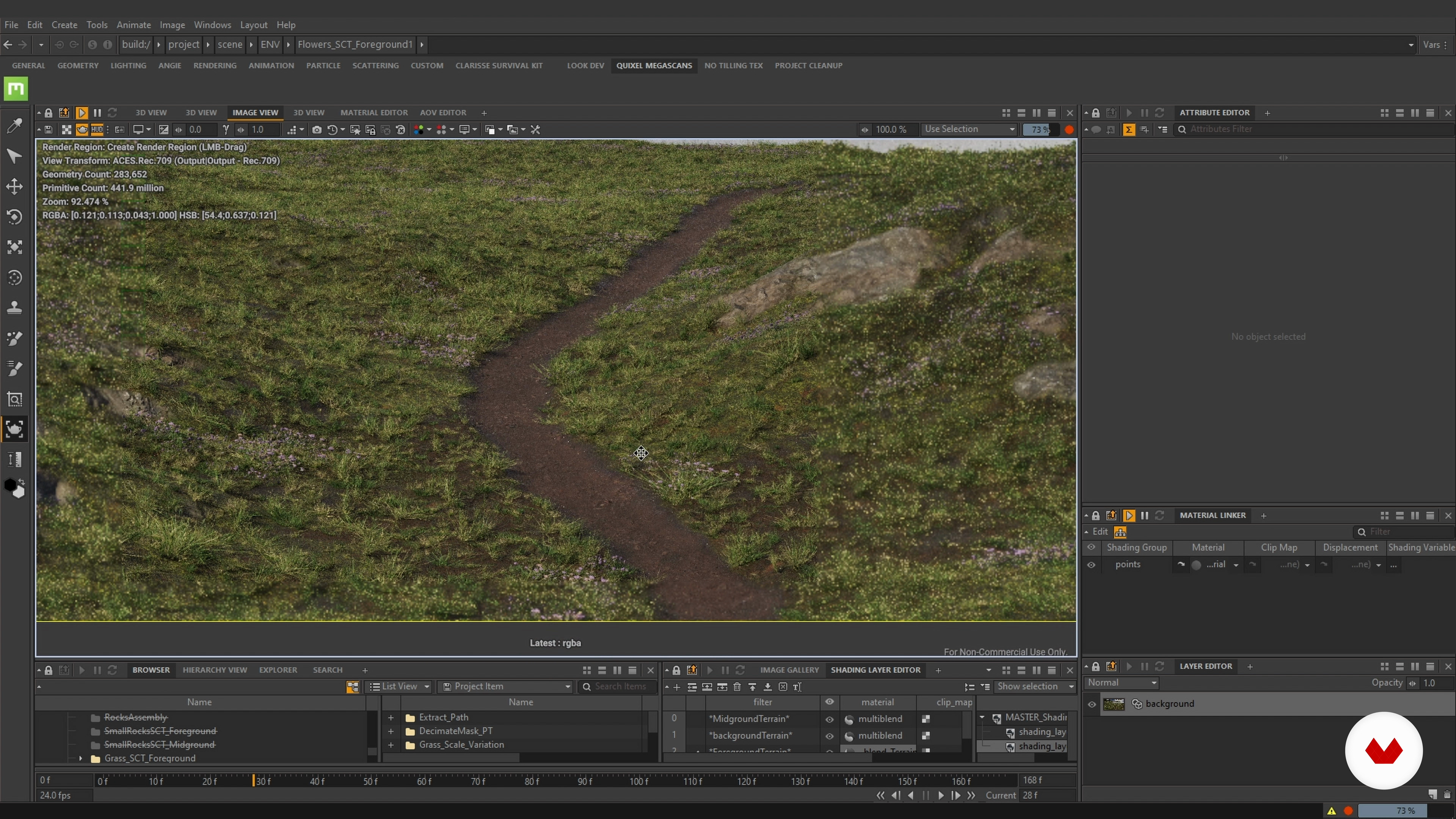This screenshot has height=819, width=1456.
Task: Toggle lock on Material Linker panel
Action: click(1095, 516)
